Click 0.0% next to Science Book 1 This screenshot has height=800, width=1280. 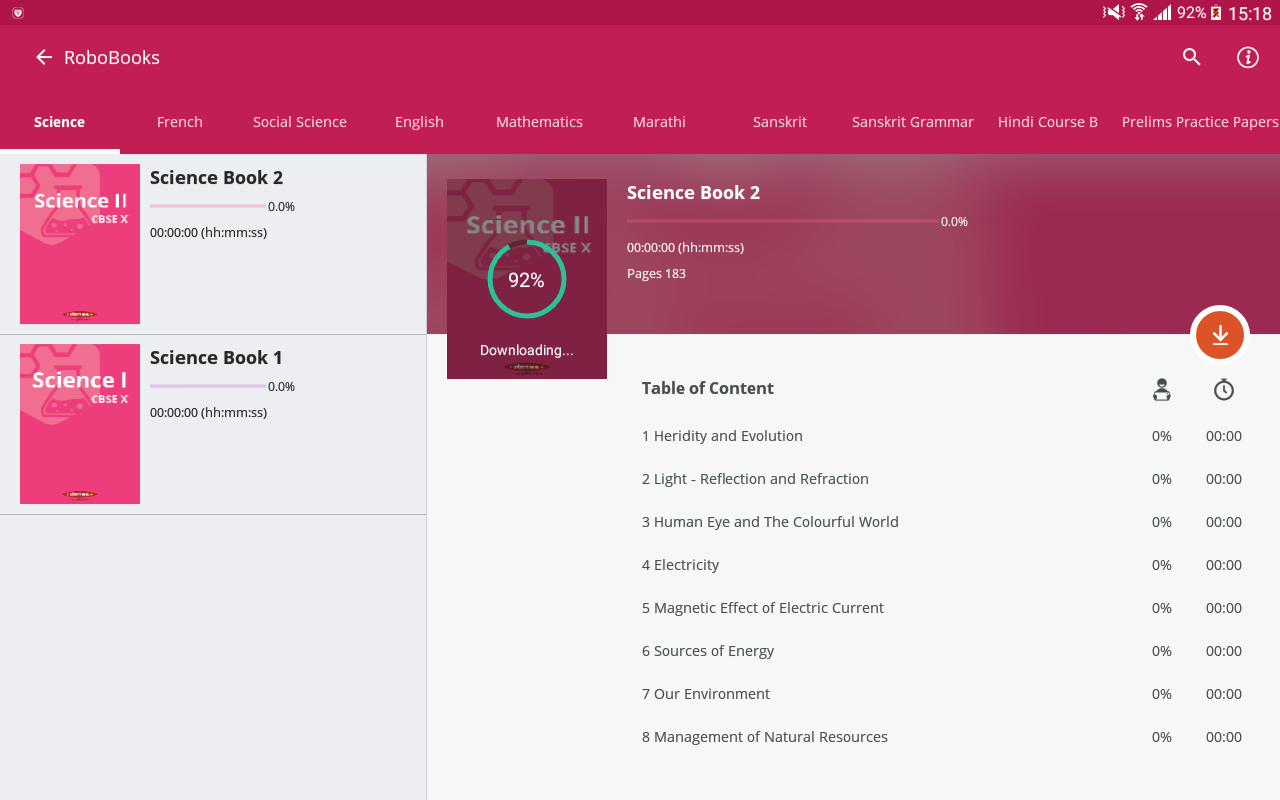(x=281, y=387)
